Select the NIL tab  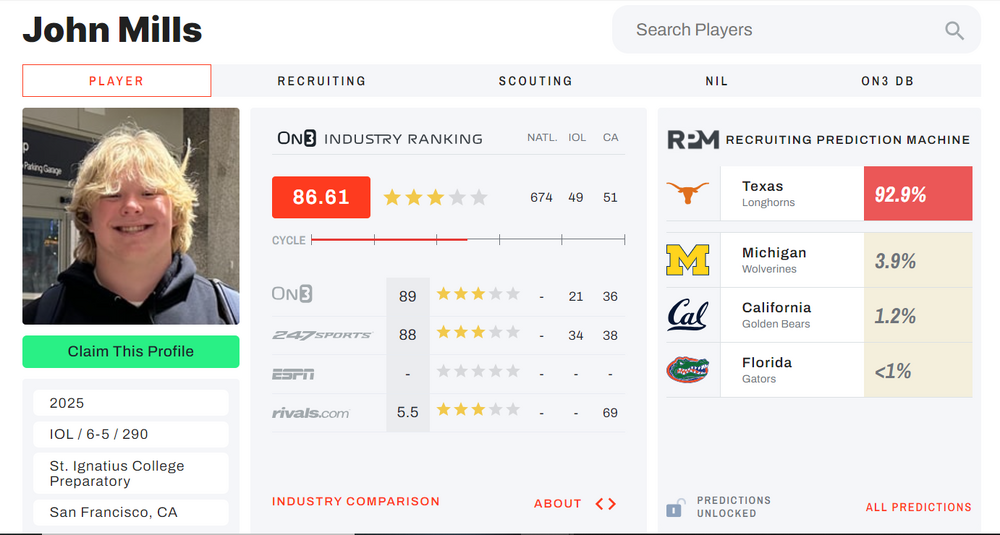pos(716,81)
